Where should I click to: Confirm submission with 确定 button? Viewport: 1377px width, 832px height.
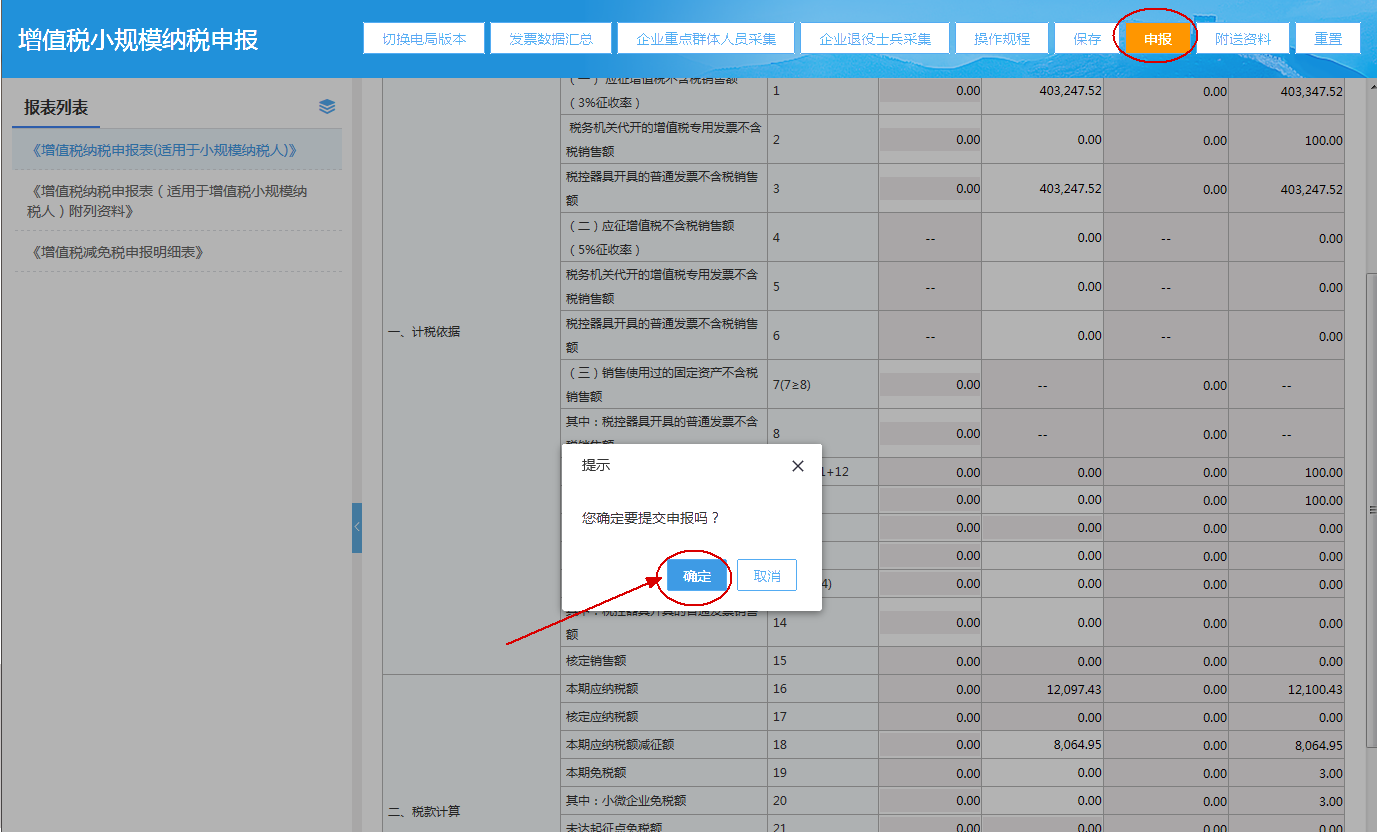click(x=697, y=576)
